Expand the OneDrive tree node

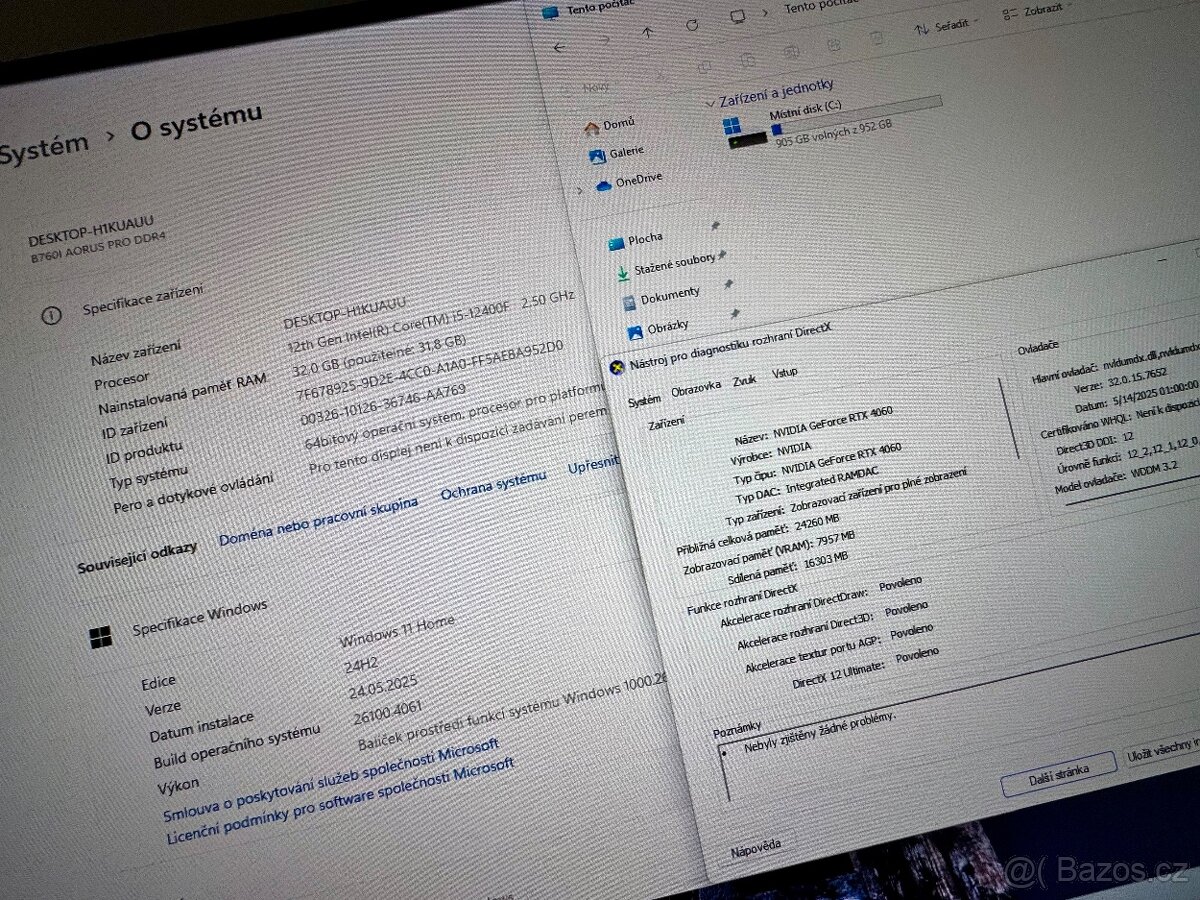click(x=580, y=189)
